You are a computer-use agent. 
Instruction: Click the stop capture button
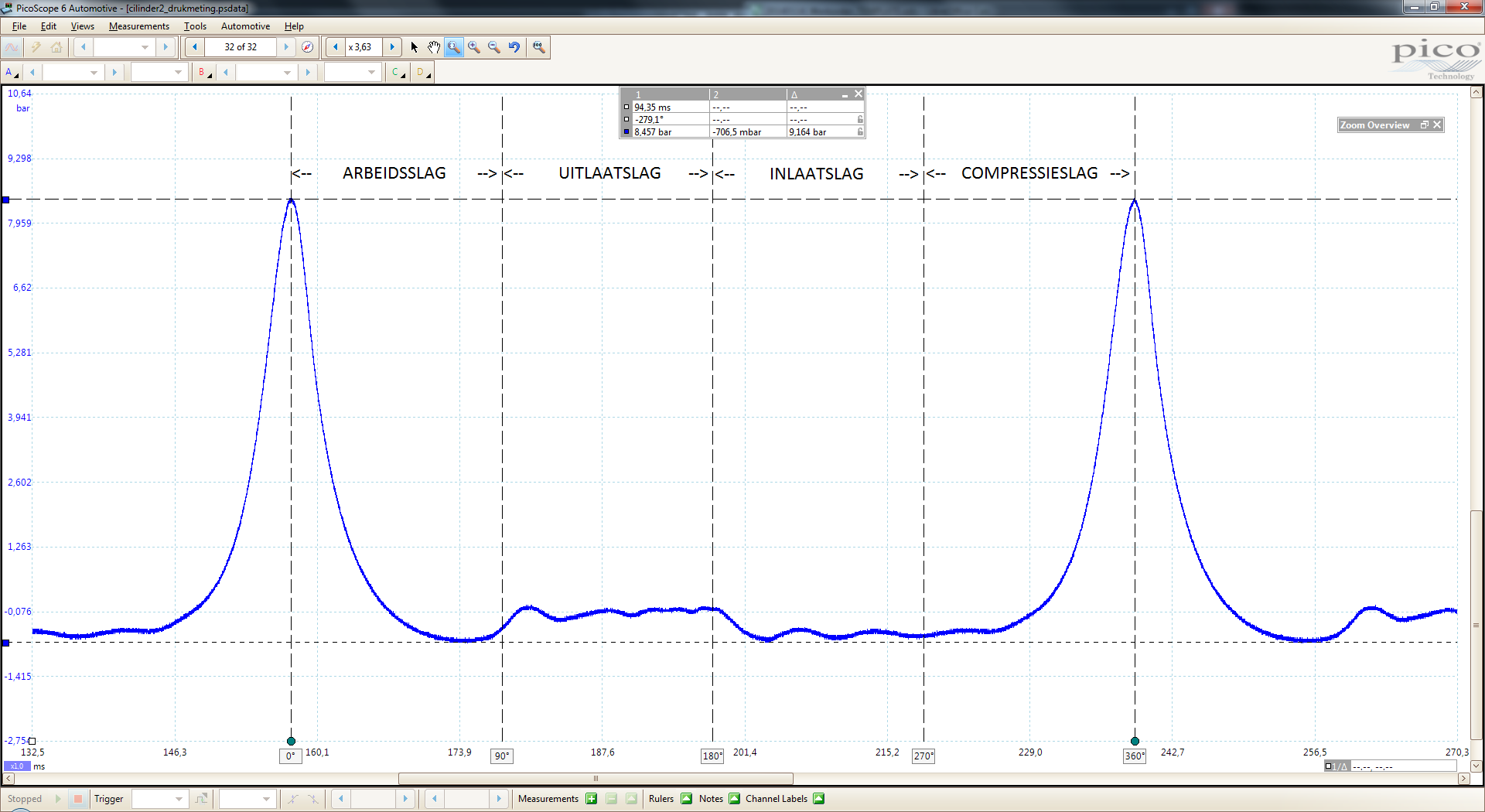click(x=77, y=799)
